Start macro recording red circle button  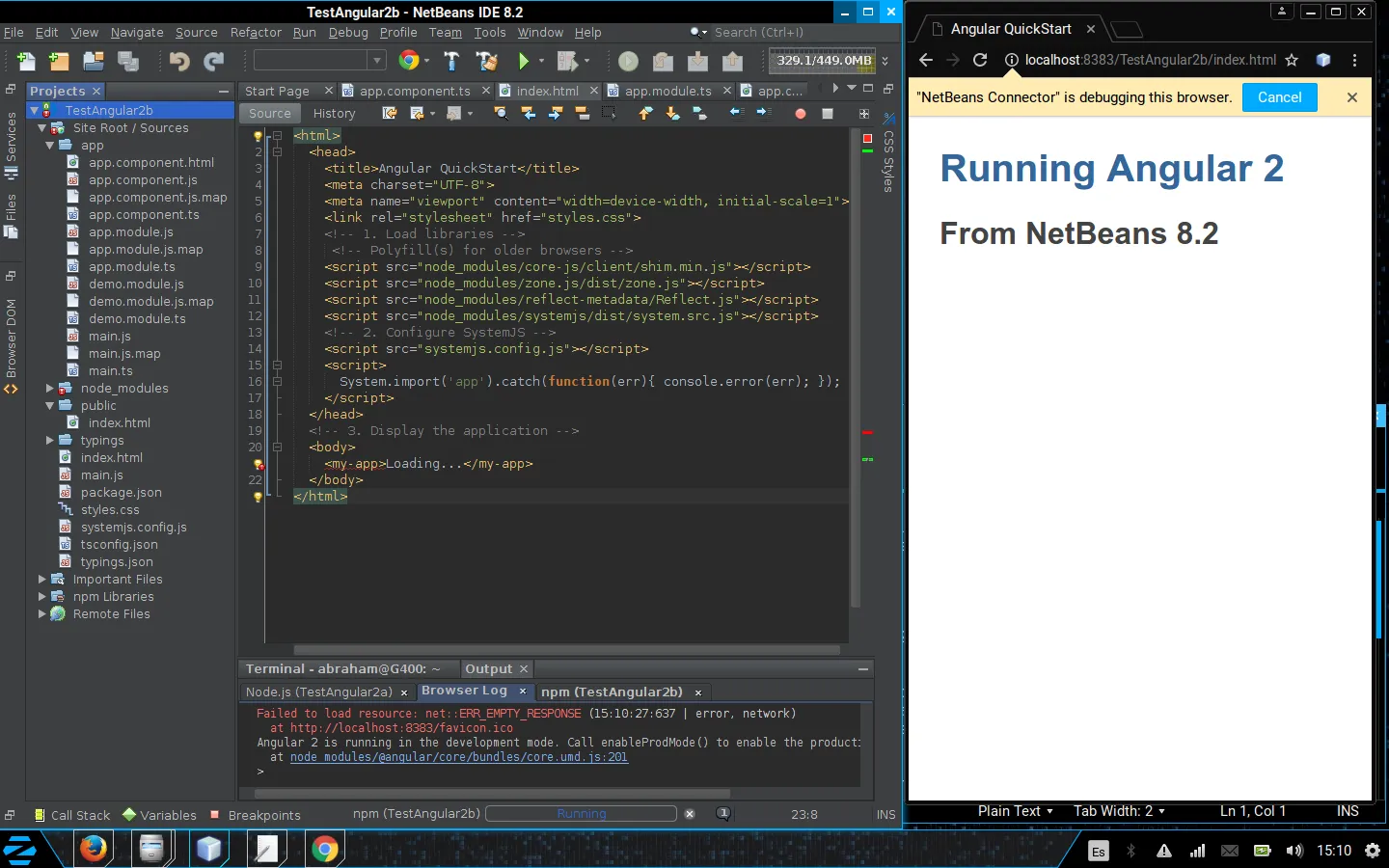tap(800, 114)
